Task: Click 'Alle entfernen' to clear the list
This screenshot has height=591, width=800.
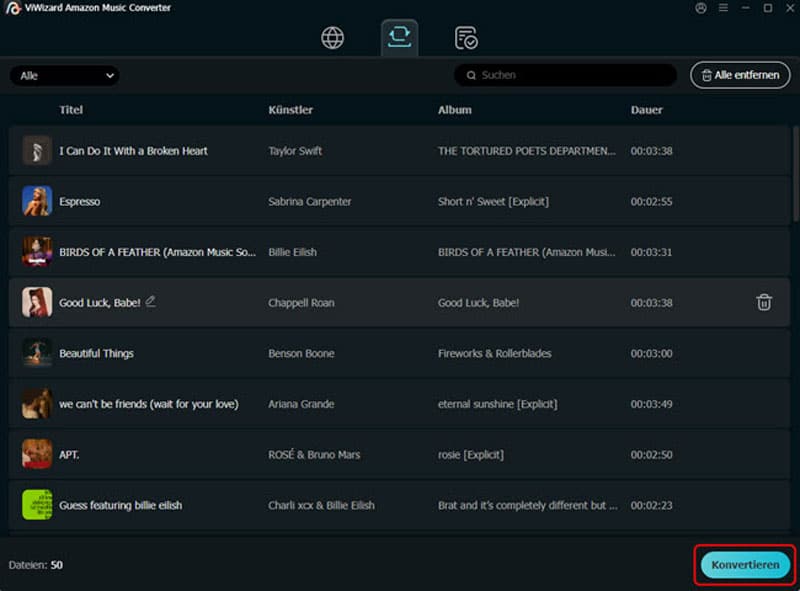Action: [740, 75]
